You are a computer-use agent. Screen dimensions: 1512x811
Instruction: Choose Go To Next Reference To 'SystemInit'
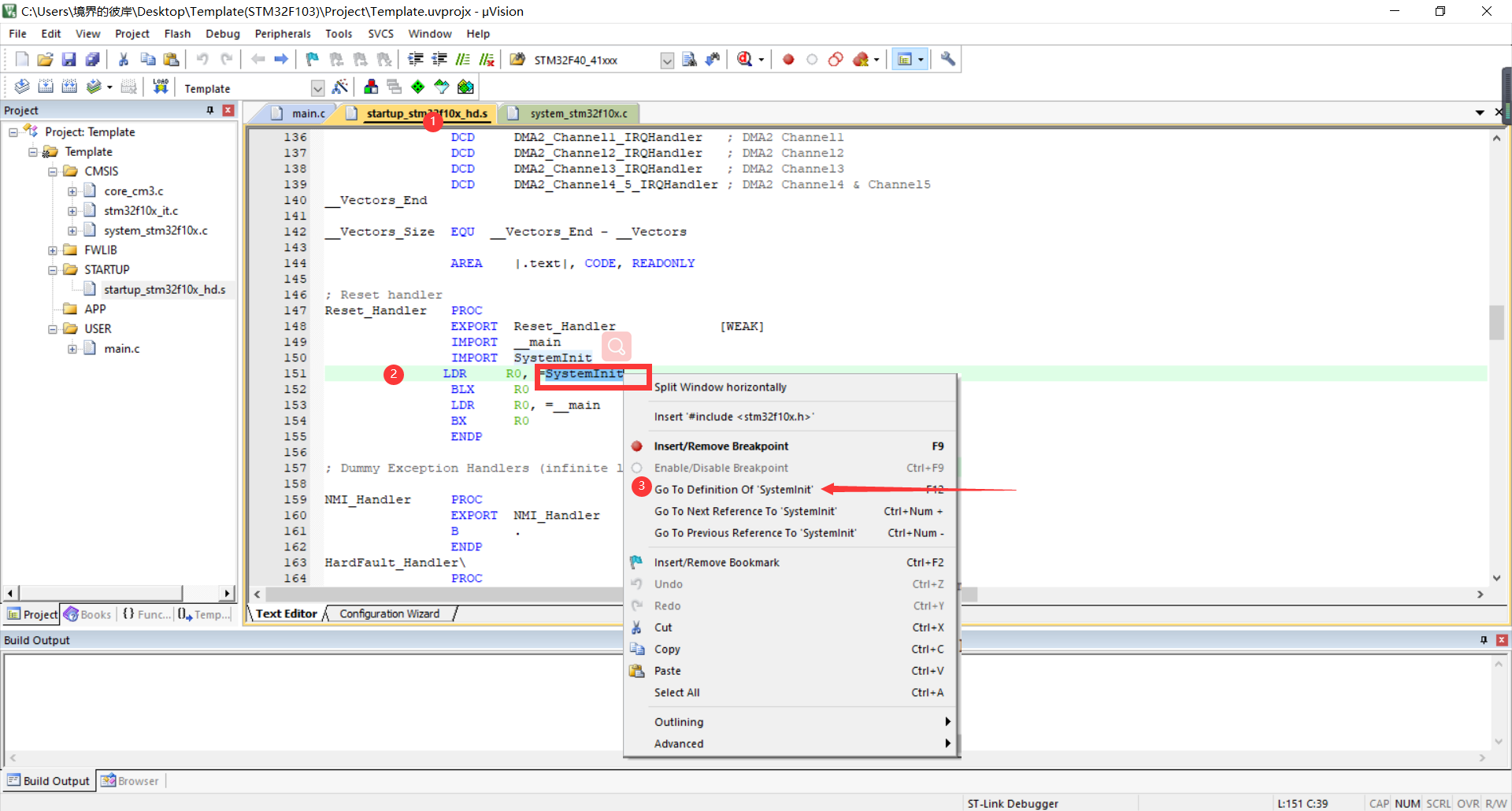click(x=791, y=511)
